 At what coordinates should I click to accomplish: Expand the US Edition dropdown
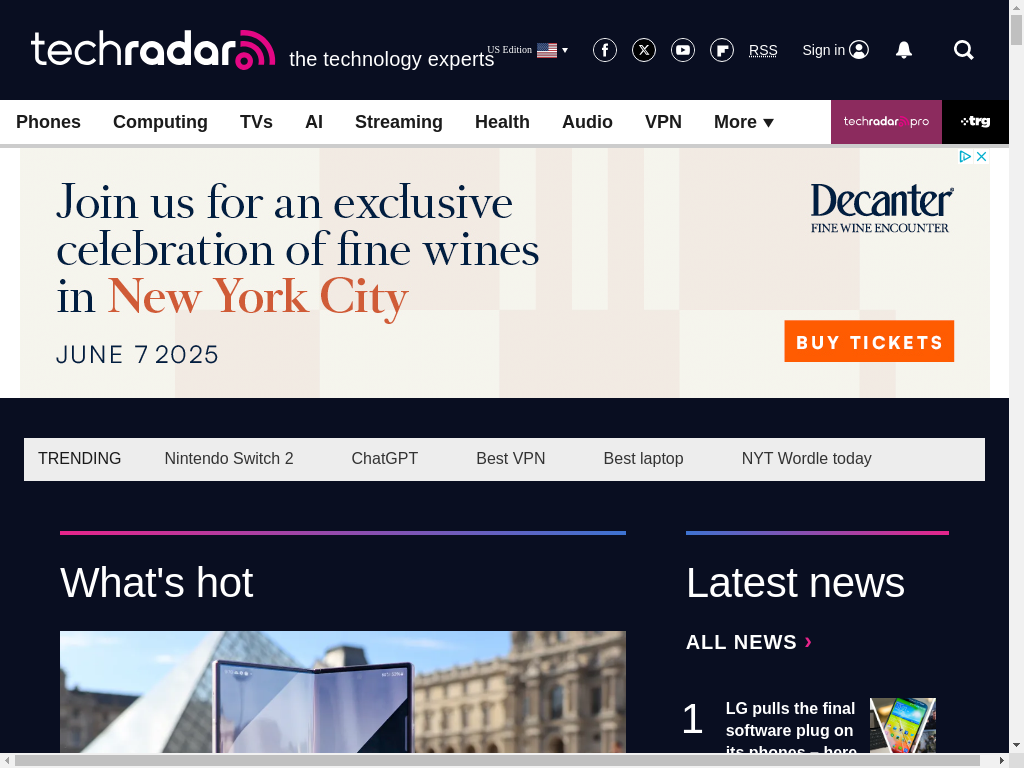tap(528, 50)
